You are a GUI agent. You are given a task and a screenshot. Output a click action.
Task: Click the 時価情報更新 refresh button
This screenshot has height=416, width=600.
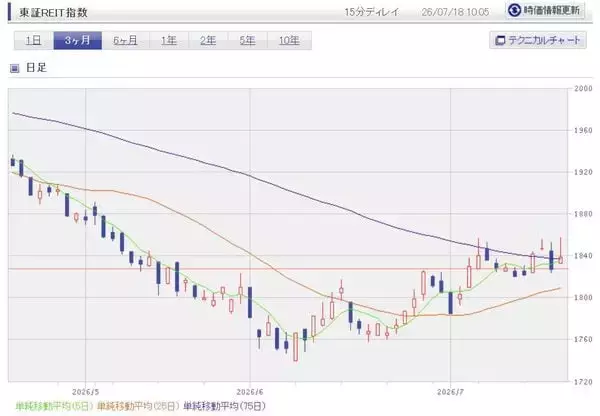(545, 10)
